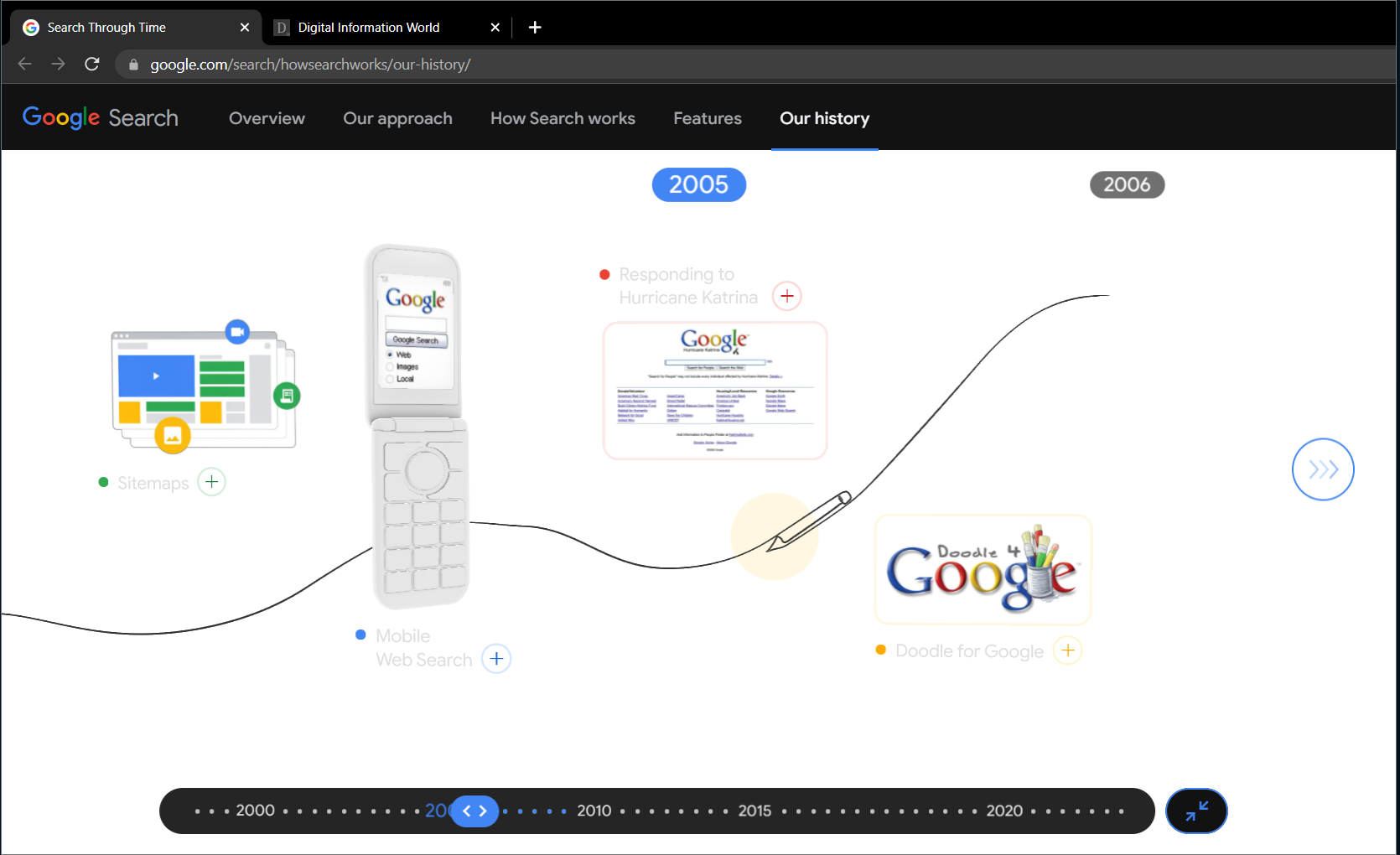Click the pencil drawing on timeline
This screenshot has width=1400, height=855.
tap(809, 521)
